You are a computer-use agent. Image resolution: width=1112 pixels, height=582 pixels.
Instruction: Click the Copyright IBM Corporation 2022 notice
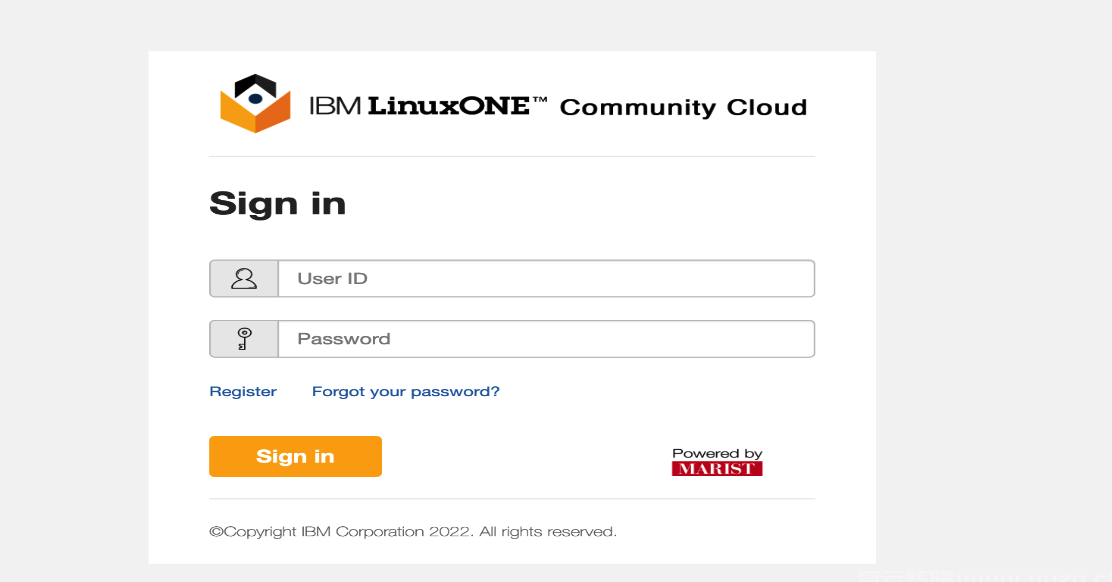point(413,532)
